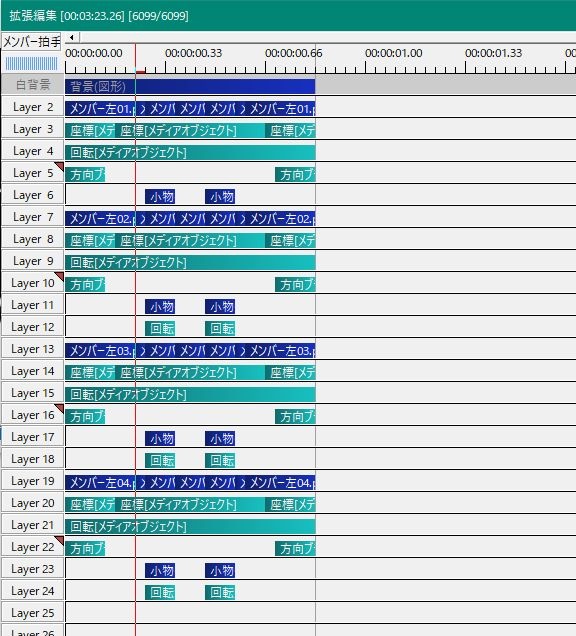Select the 回転[メディアオブジェクト] object on Layer 21
The image size is (576, 636).
pyautogui.click(x=190, y=526)
